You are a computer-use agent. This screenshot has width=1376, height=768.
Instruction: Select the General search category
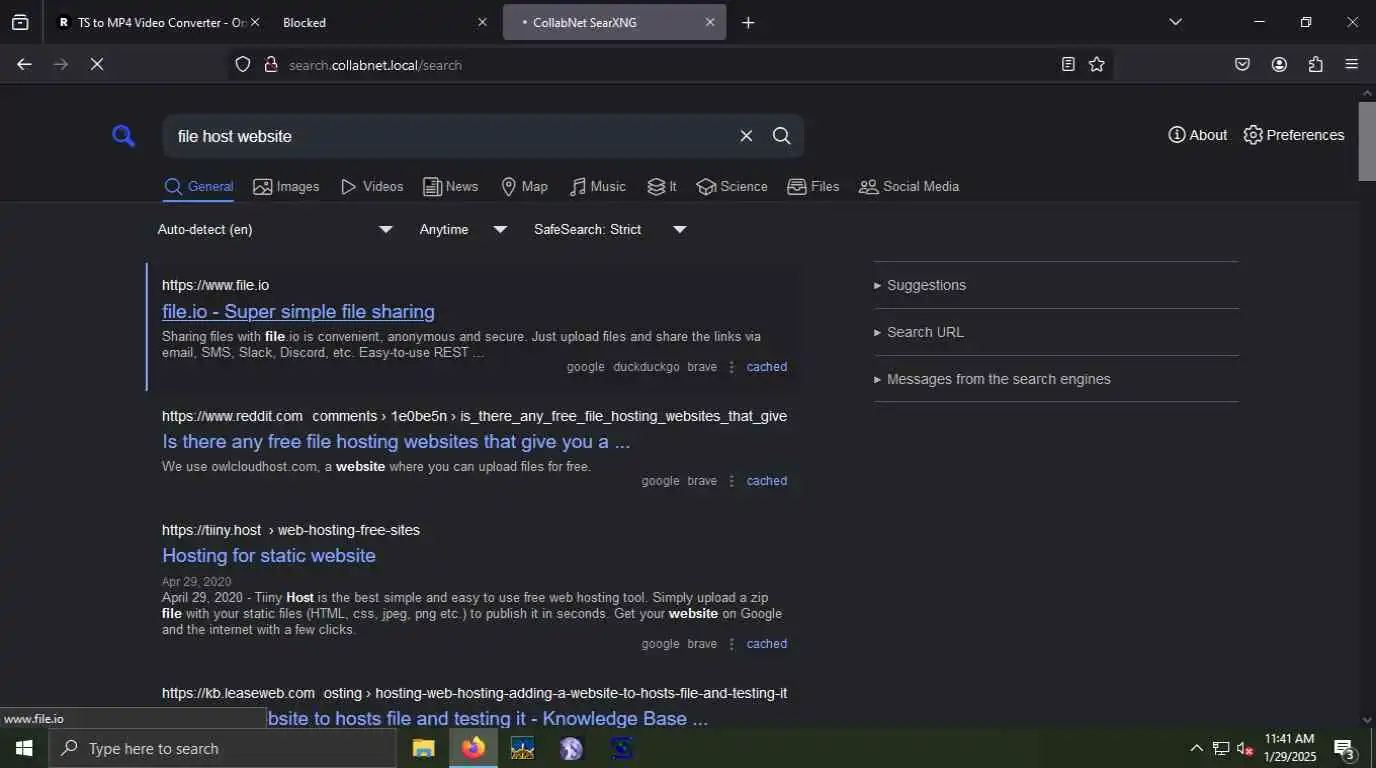[199, 187]
